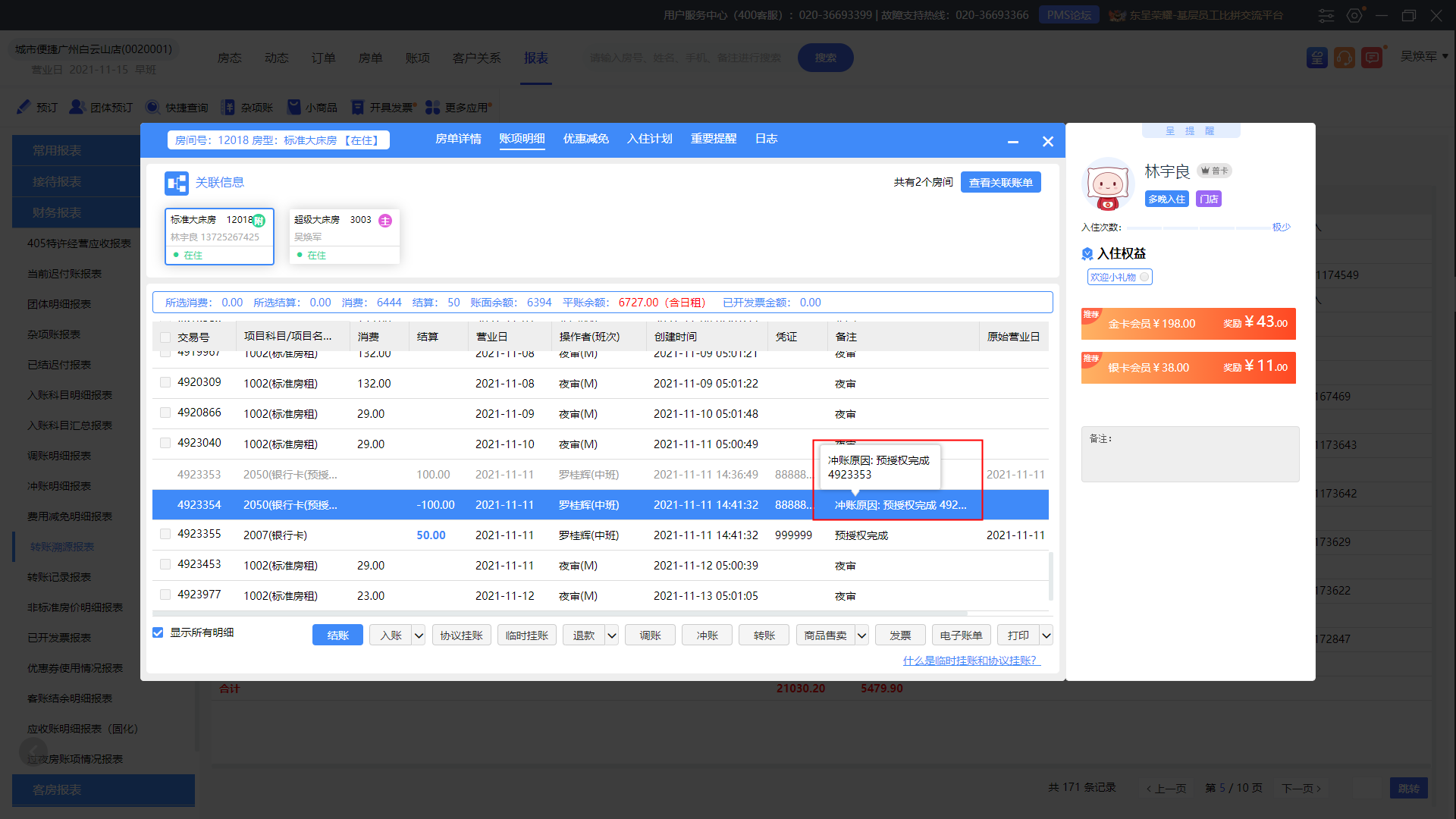Image resolution: width=1456 pixels, height=819 pixels.
Task: Open the 房态 main menu
Action: pos(229,58)
